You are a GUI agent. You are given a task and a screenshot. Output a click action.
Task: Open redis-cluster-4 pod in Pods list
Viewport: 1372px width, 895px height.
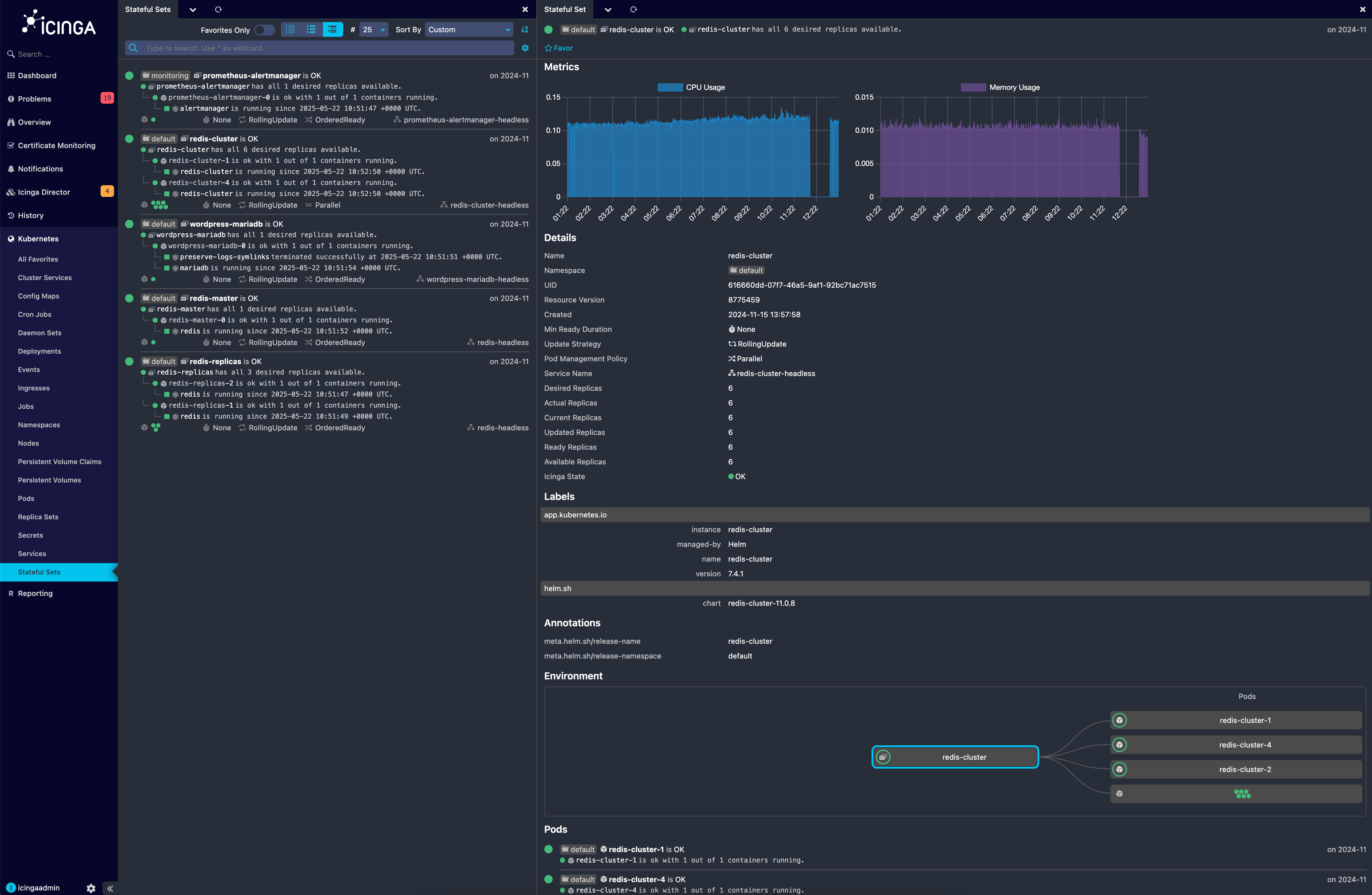(636, 879)
